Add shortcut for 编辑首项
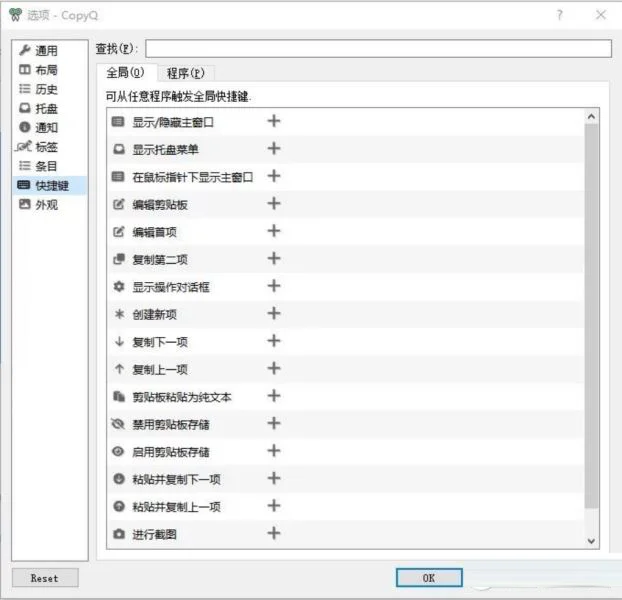Image resolution: width=622 pixels, height=600 pixels. 274,231
